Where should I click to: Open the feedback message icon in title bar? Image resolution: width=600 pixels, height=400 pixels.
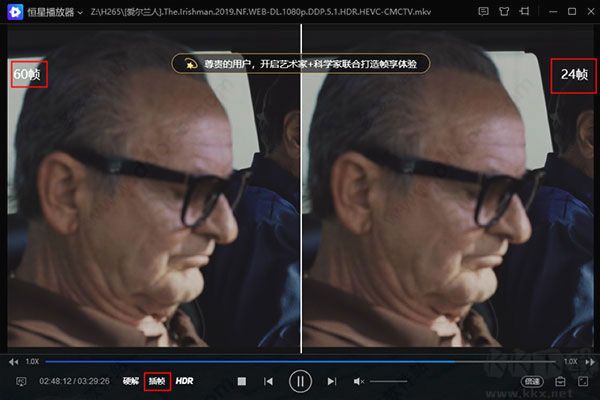pyautogui.click(x=483, y=11)
